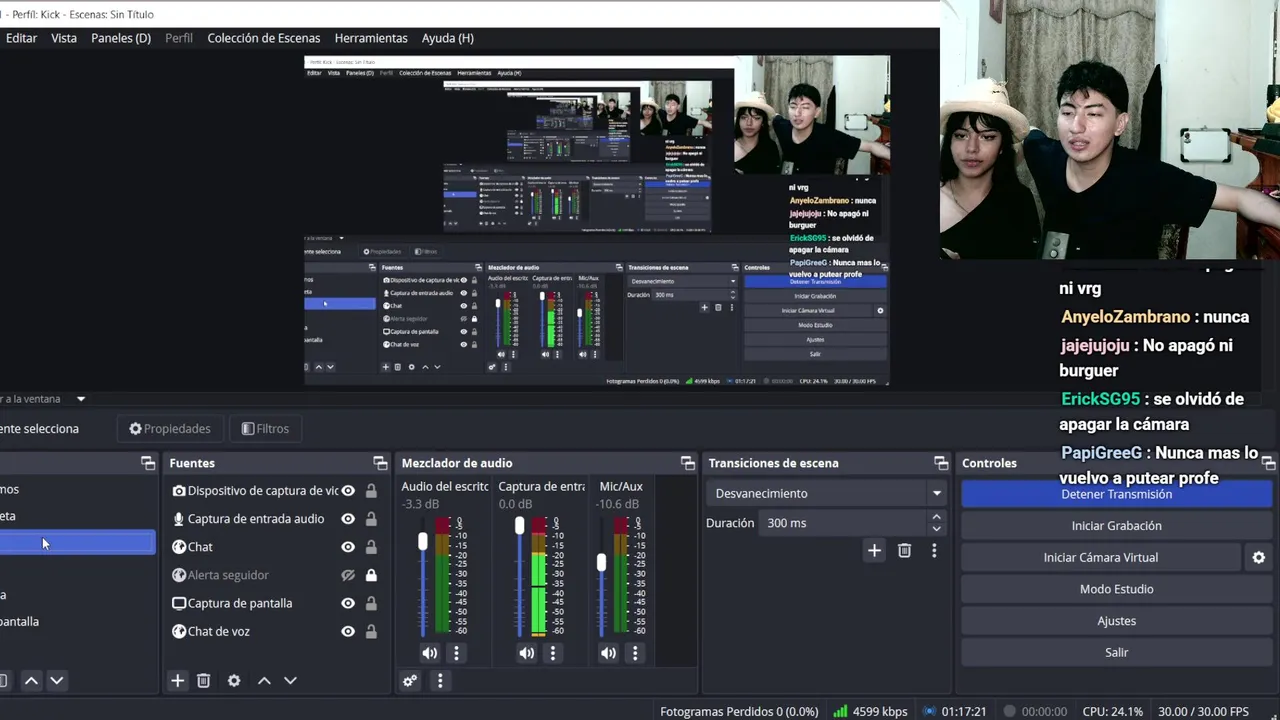Move scene up in scenes list

point(31,680)
